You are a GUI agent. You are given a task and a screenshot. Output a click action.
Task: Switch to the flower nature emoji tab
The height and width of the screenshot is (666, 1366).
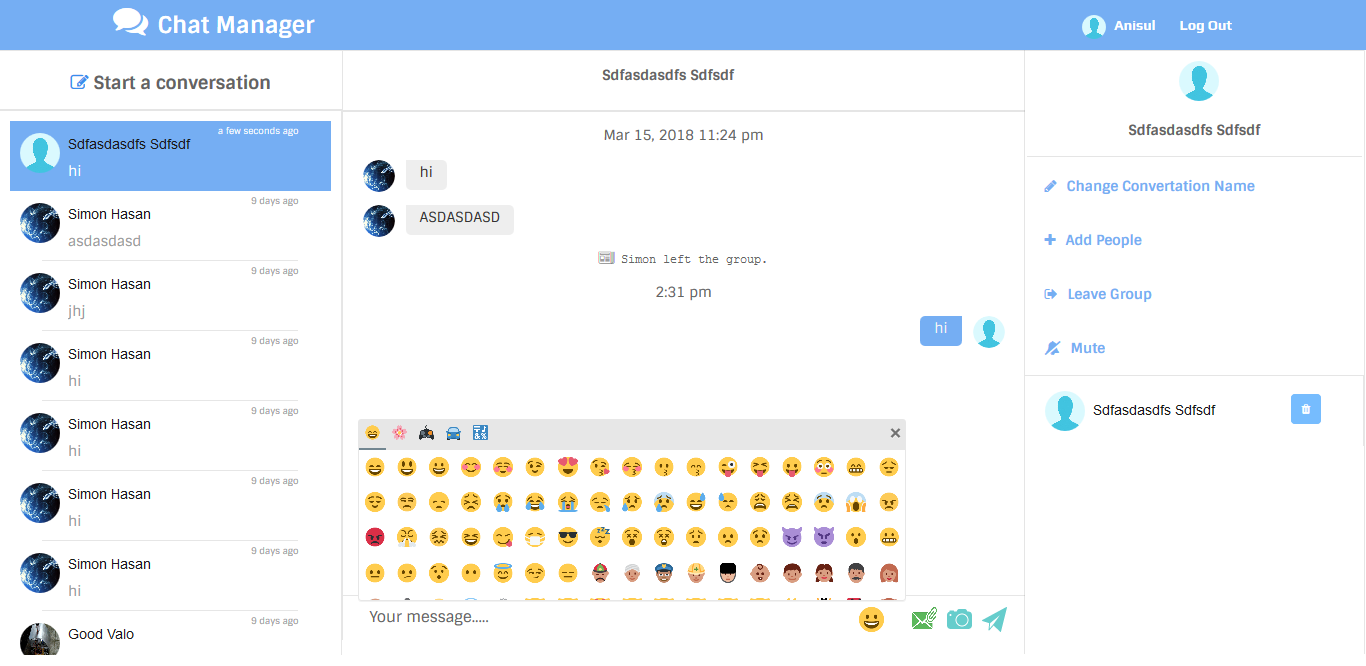click(399, 433)
